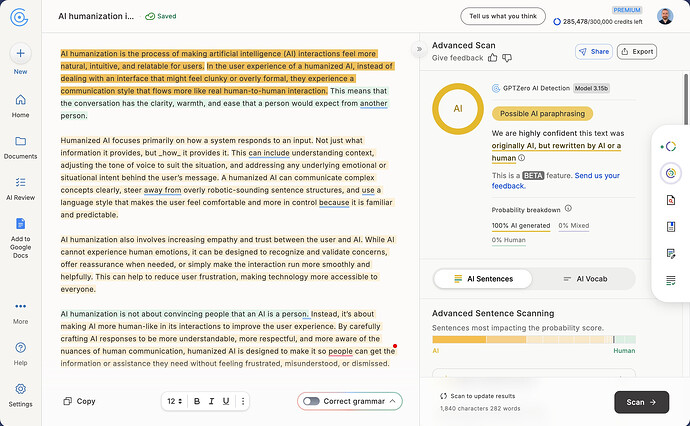Select "100% AI generated" breakdown value
Image resolution: width=690 pixels, height=426 pixels.
(x=521, y=225)
